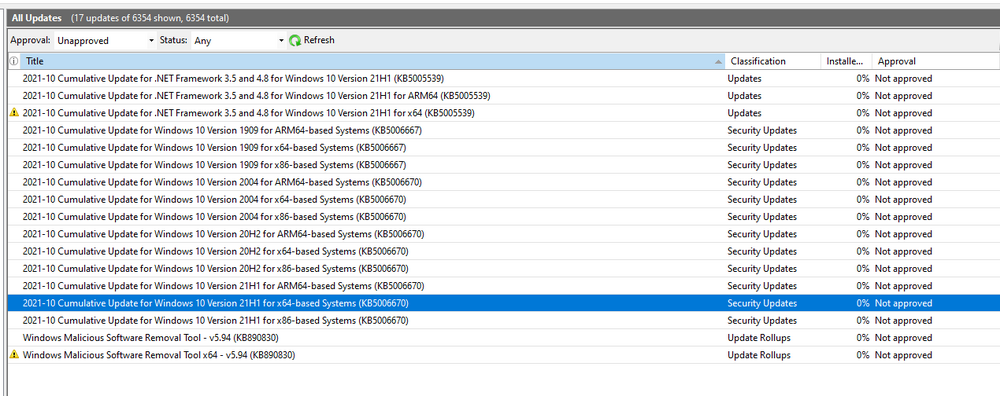Click Security Updates cell of 1909 x86 row
Image resolution: width=1000 pixels, height=396 pixels.
tap(762, 165)
